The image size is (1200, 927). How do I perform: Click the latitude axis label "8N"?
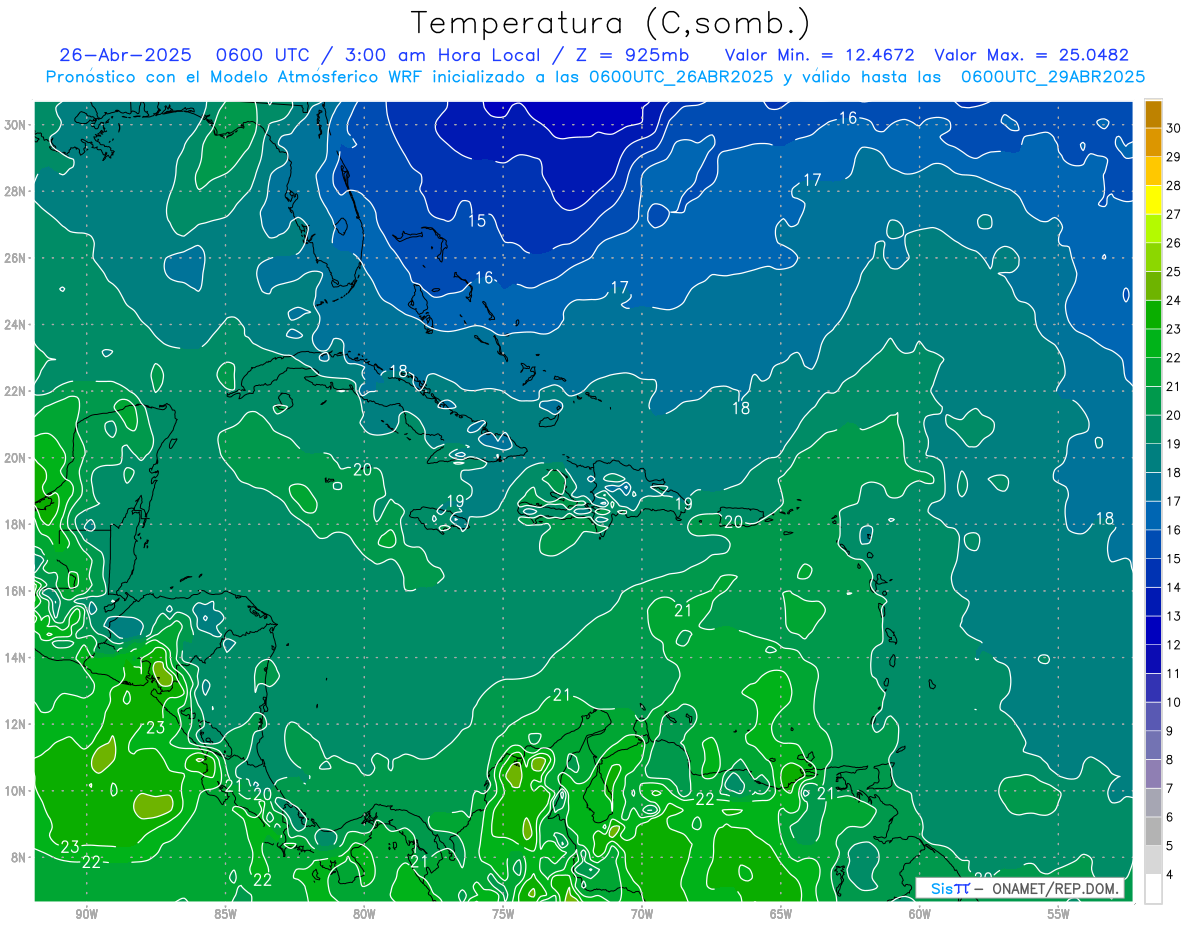tap(19, 857)
